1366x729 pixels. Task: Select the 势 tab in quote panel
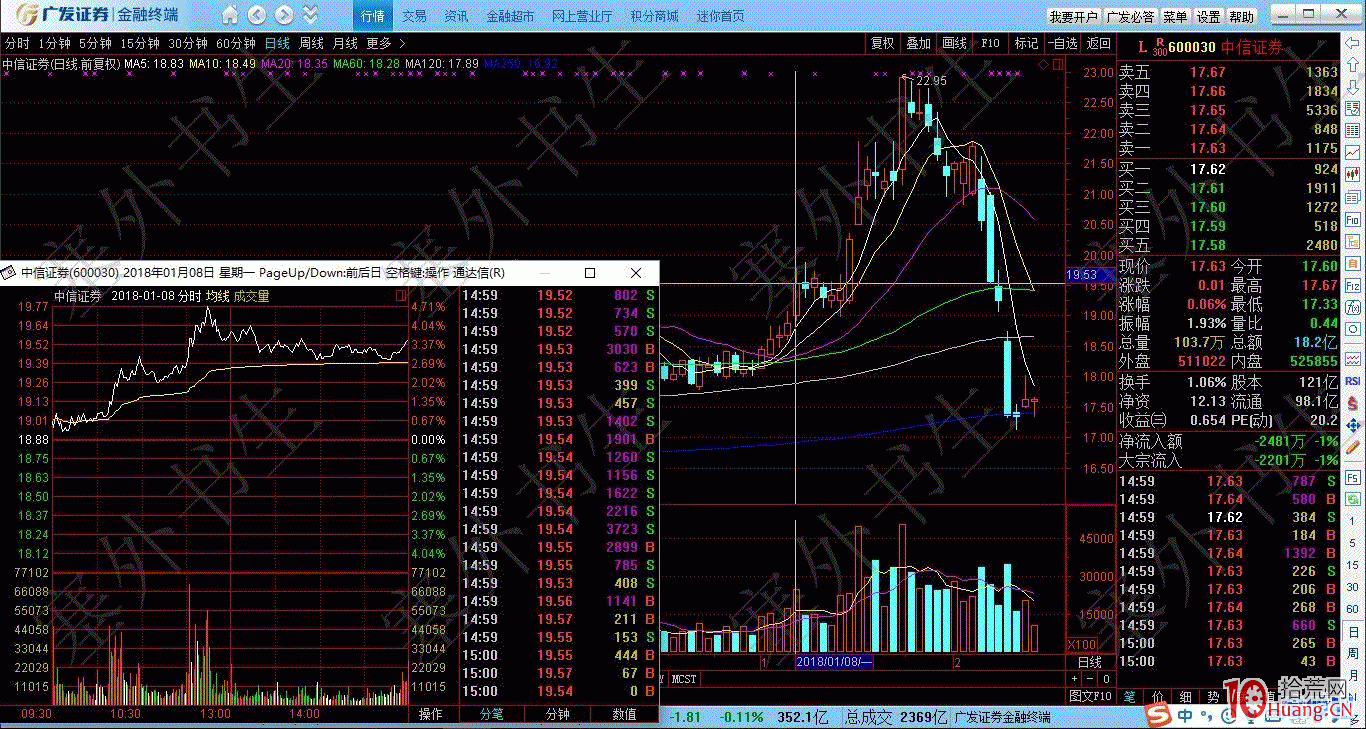(1212, 696)
